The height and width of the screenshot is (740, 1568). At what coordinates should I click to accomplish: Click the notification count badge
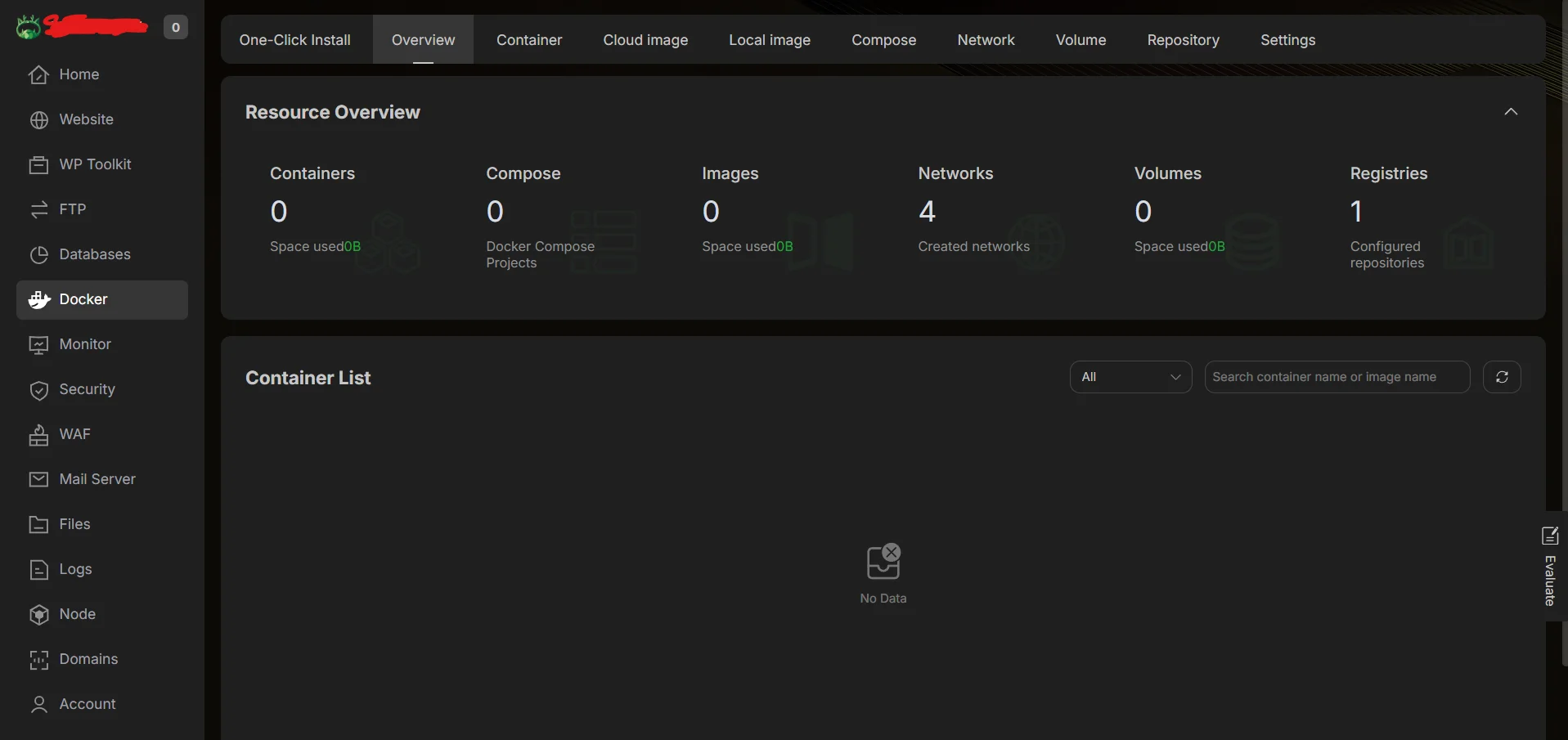tap(175, 28)
